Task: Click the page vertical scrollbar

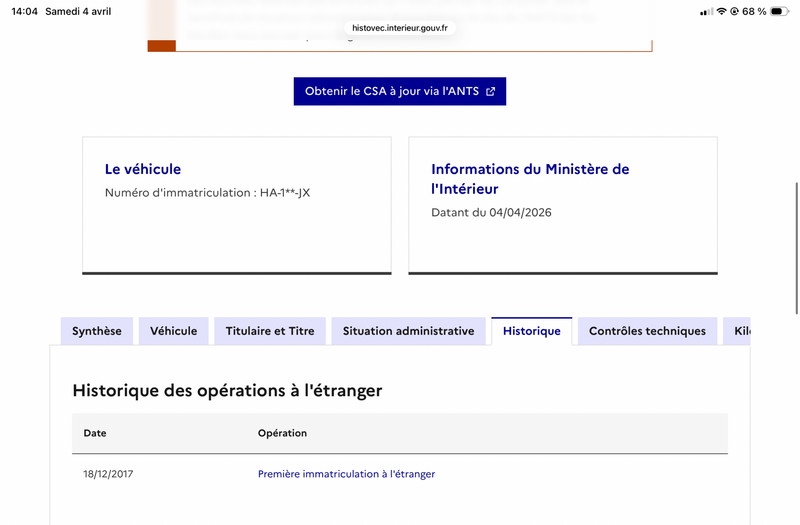Action: point(796,248)
